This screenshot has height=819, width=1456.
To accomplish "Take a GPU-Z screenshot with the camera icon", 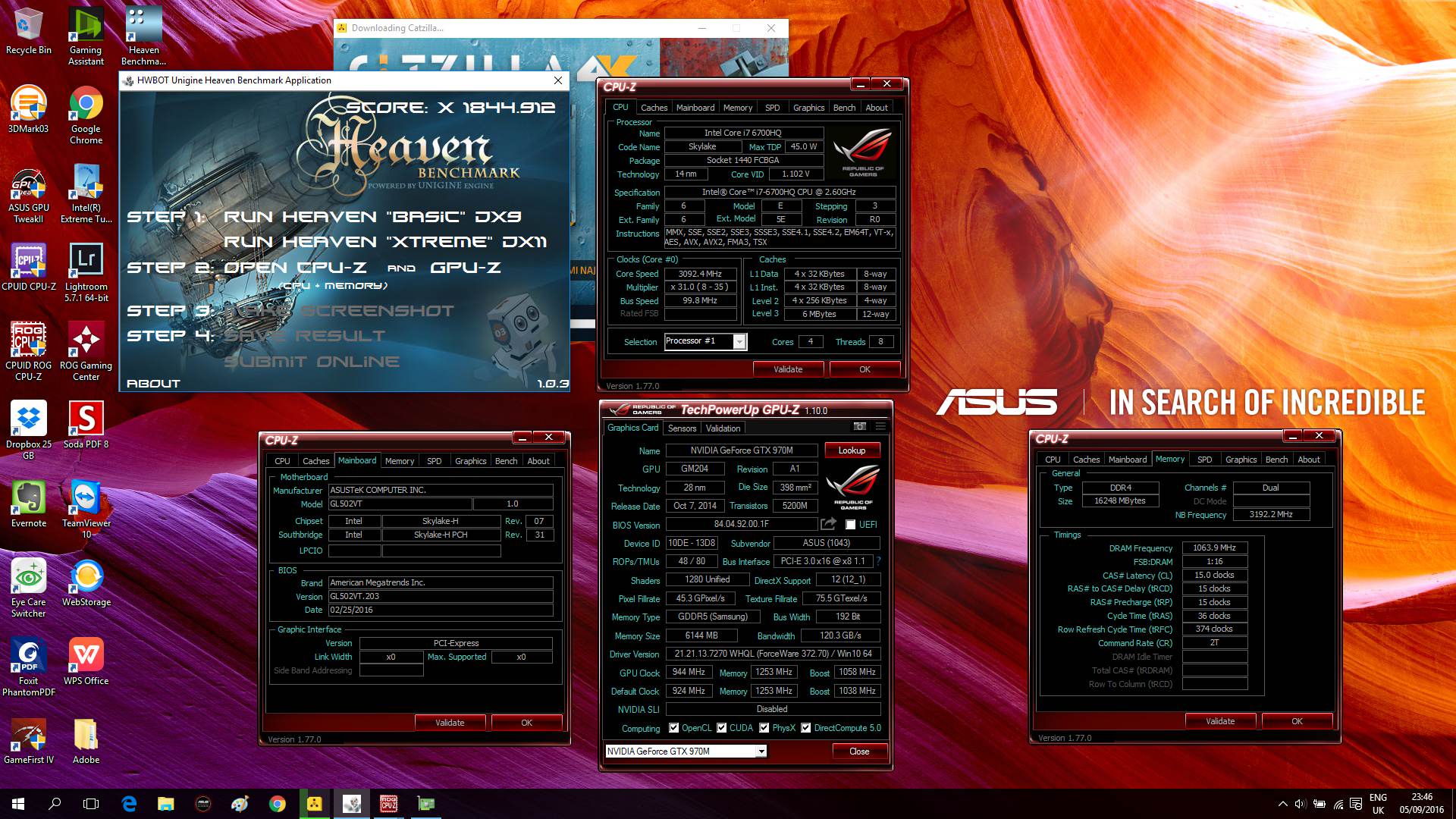I will coord(859,426).
